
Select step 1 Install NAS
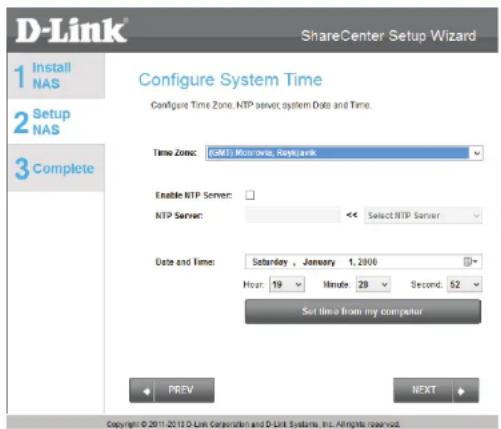point(56,76)
